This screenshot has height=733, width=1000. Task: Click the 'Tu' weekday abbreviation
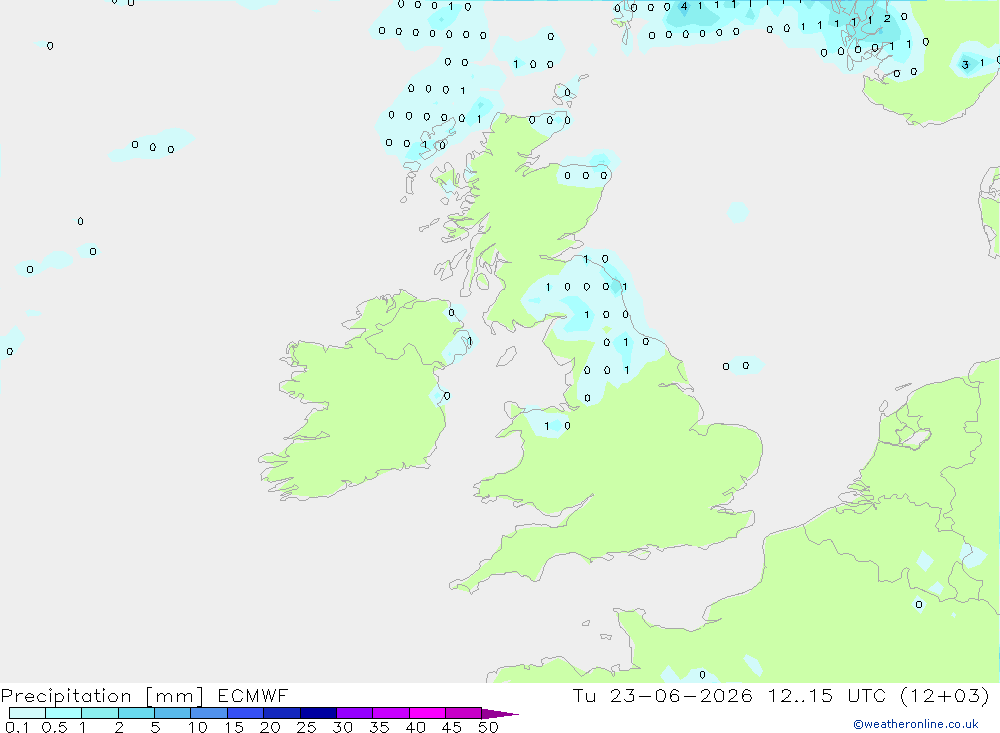(584, 695)
